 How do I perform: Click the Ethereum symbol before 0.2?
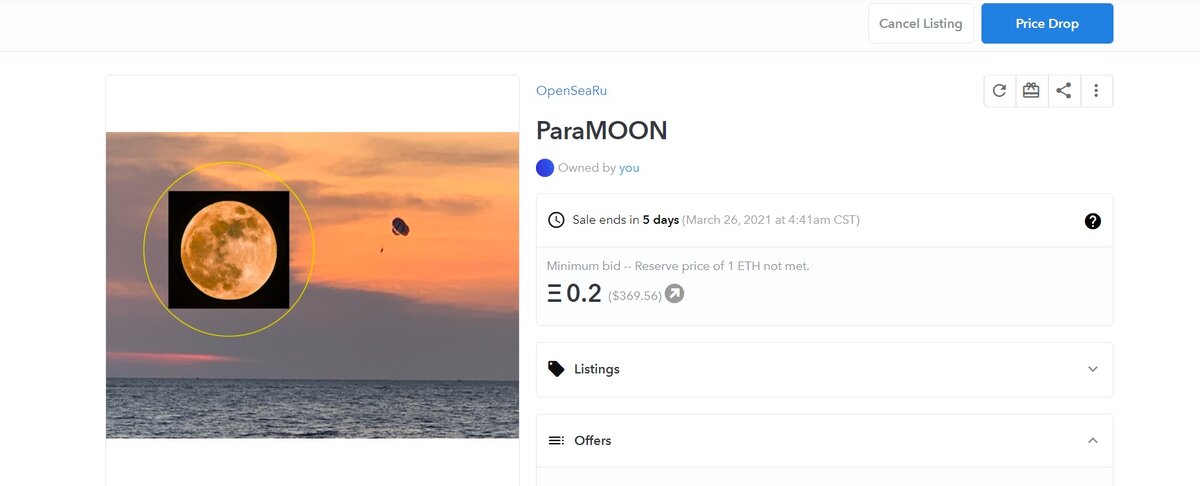554,294
